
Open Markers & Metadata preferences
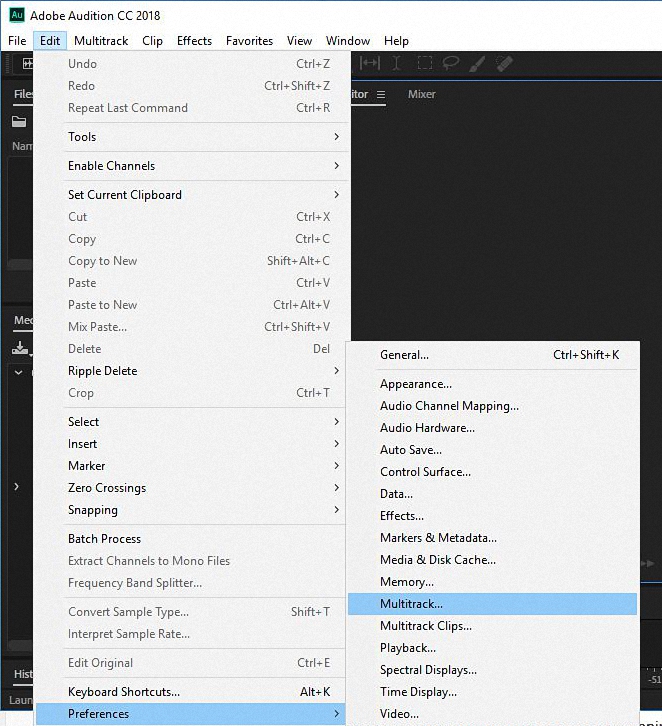pyautogui.click(x=493, y=538)
